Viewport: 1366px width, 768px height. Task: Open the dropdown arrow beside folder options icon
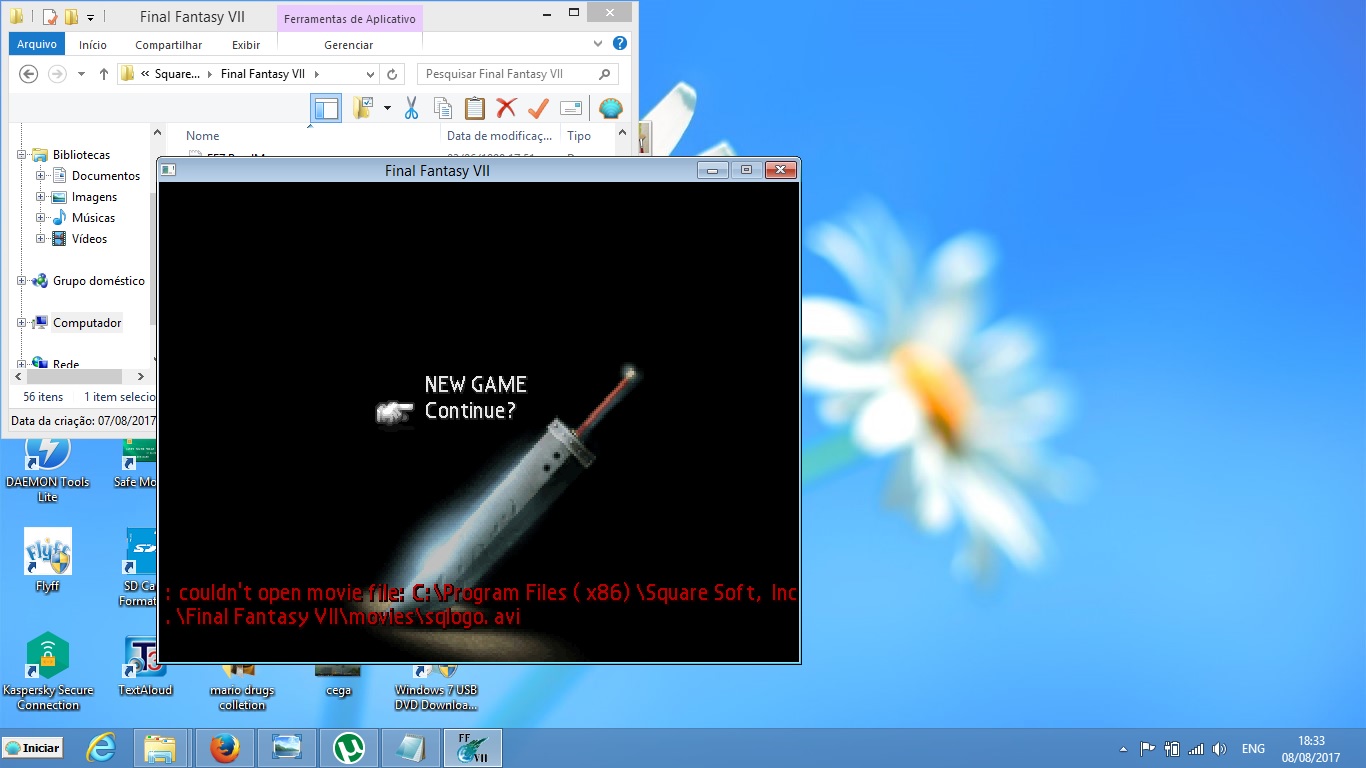[387, 109]
